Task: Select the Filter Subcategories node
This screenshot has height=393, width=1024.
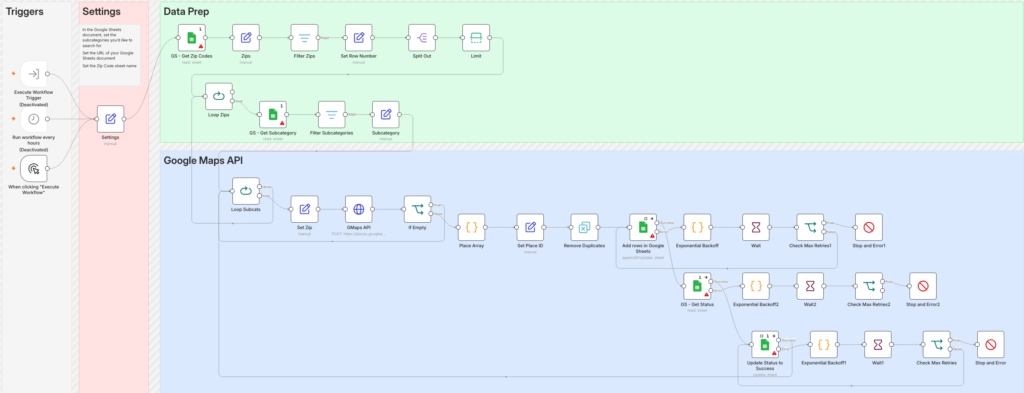Action: (332, 114)
